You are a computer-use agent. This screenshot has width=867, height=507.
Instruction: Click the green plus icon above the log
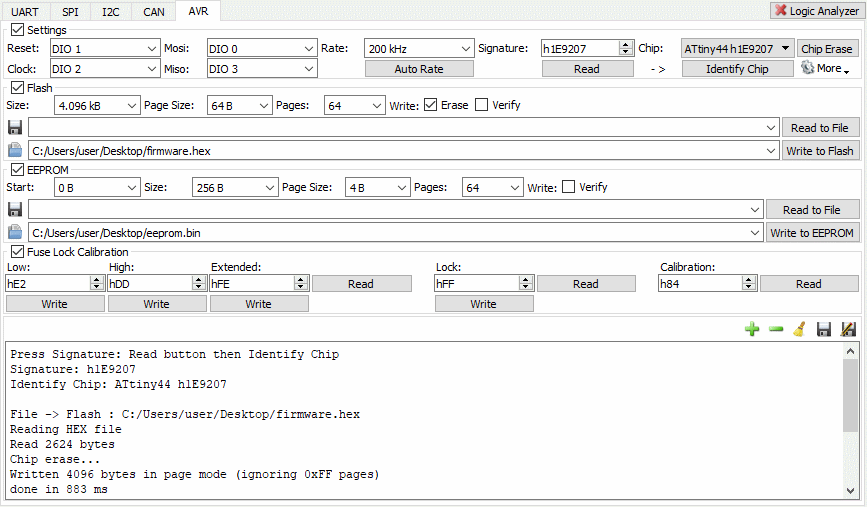(x=752, y=329)
